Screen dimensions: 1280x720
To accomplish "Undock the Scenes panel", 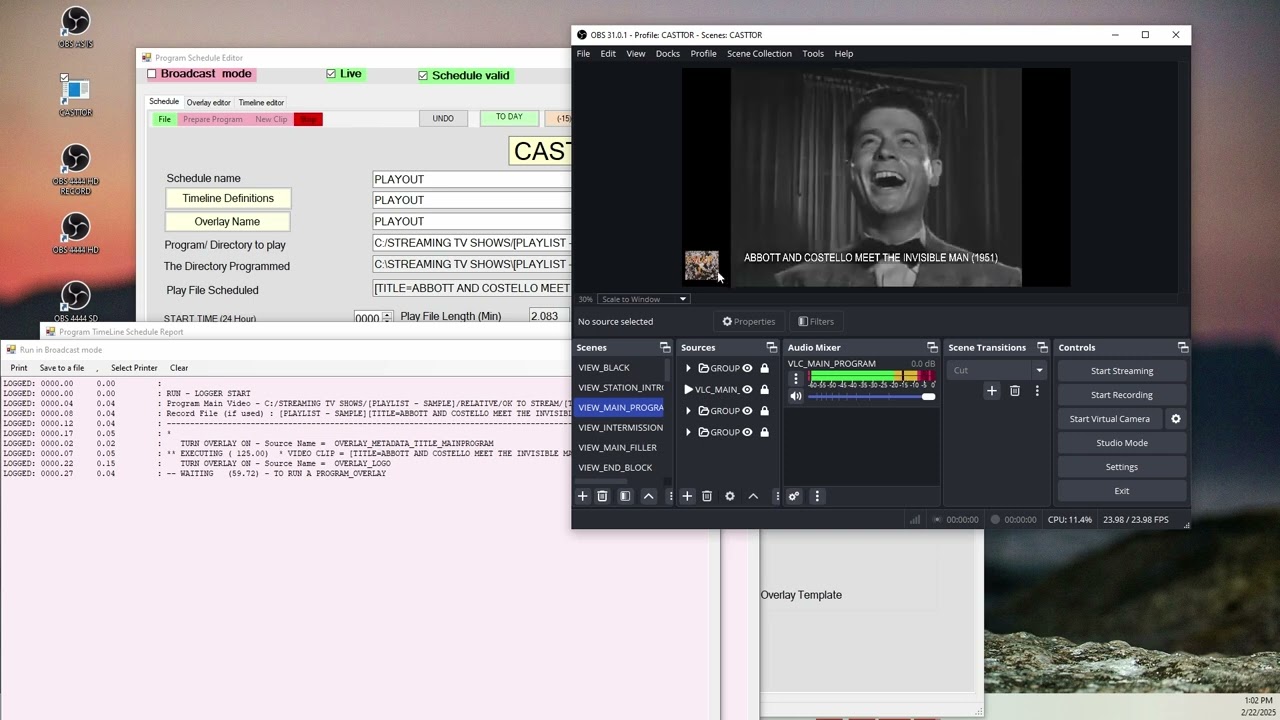I will 665,347.
